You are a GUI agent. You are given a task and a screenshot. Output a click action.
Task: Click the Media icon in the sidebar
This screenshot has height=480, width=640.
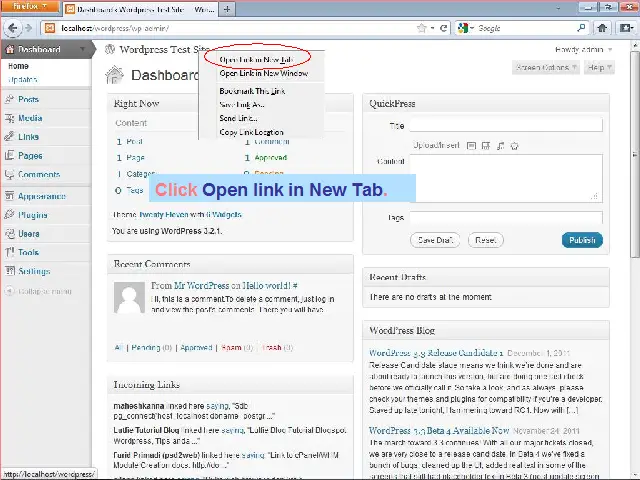click(x=9, y=118)
